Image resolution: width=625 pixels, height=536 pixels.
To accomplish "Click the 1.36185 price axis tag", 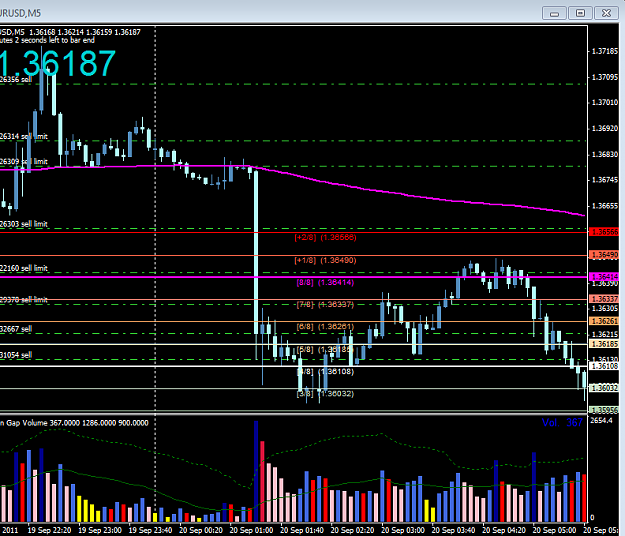I will point(604,344).
